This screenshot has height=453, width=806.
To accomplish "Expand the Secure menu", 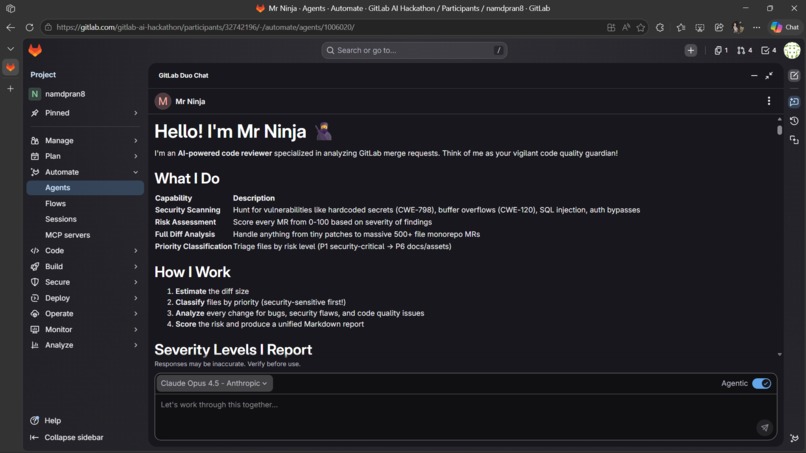I will [x=85, y=282].
